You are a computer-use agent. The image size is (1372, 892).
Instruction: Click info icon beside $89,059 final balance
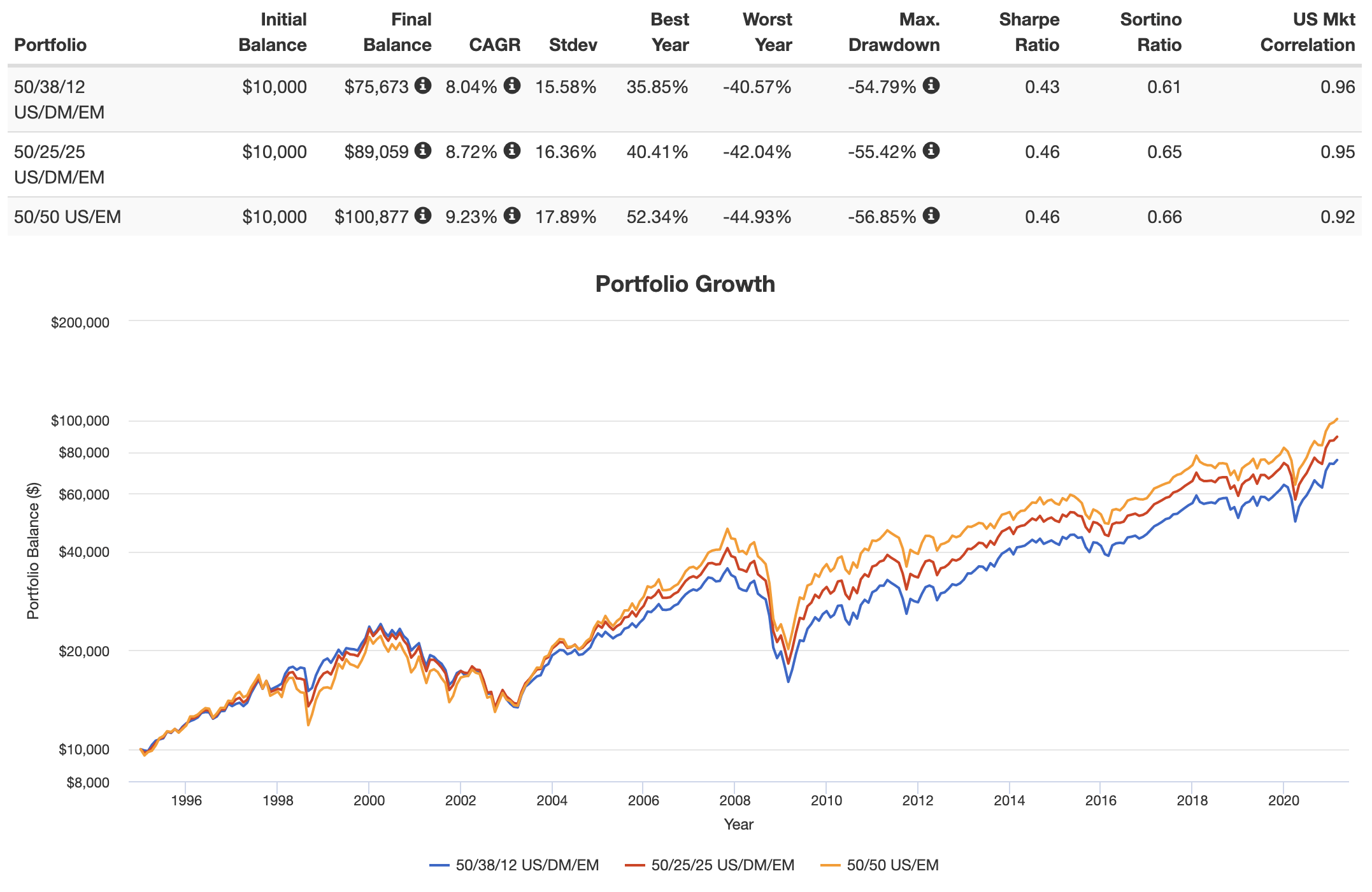pyautogui.click(x=423, y=150)
